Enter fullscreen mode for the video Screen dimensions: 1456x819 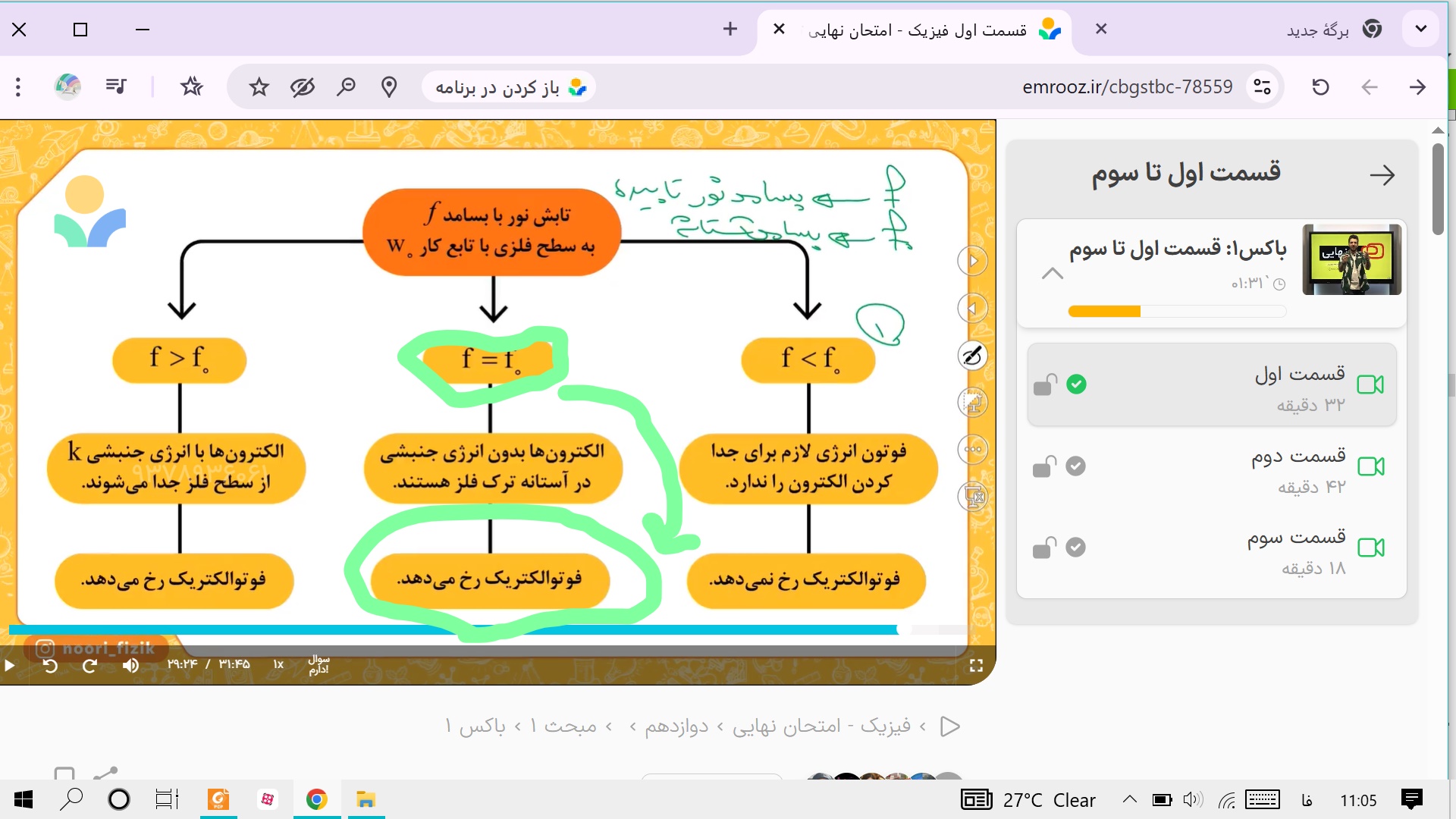point(976,666)
